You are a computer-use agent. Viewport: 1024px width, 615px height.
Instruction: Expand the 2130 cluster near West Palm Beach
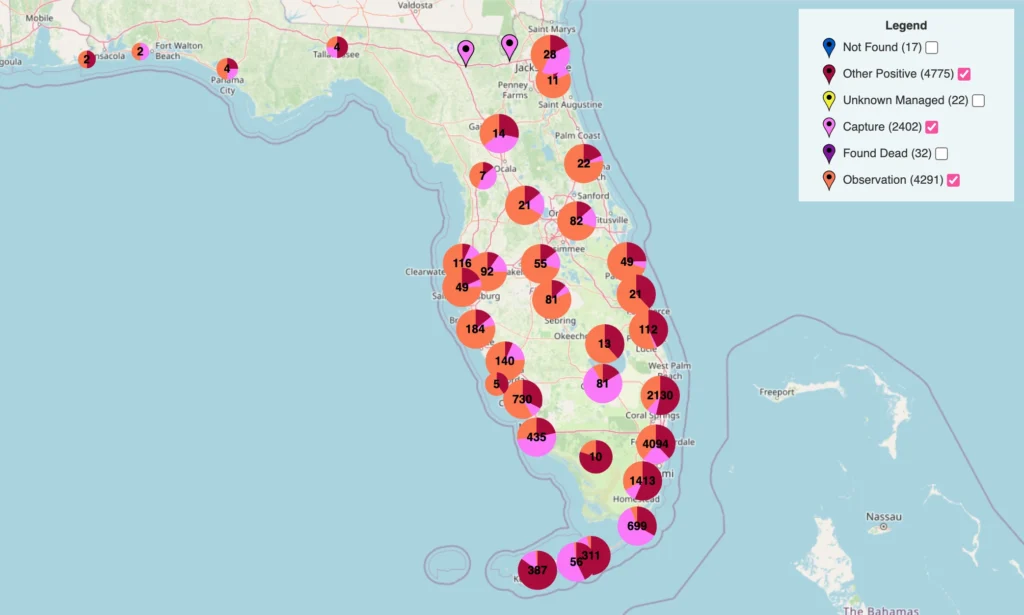coord(660,394)
